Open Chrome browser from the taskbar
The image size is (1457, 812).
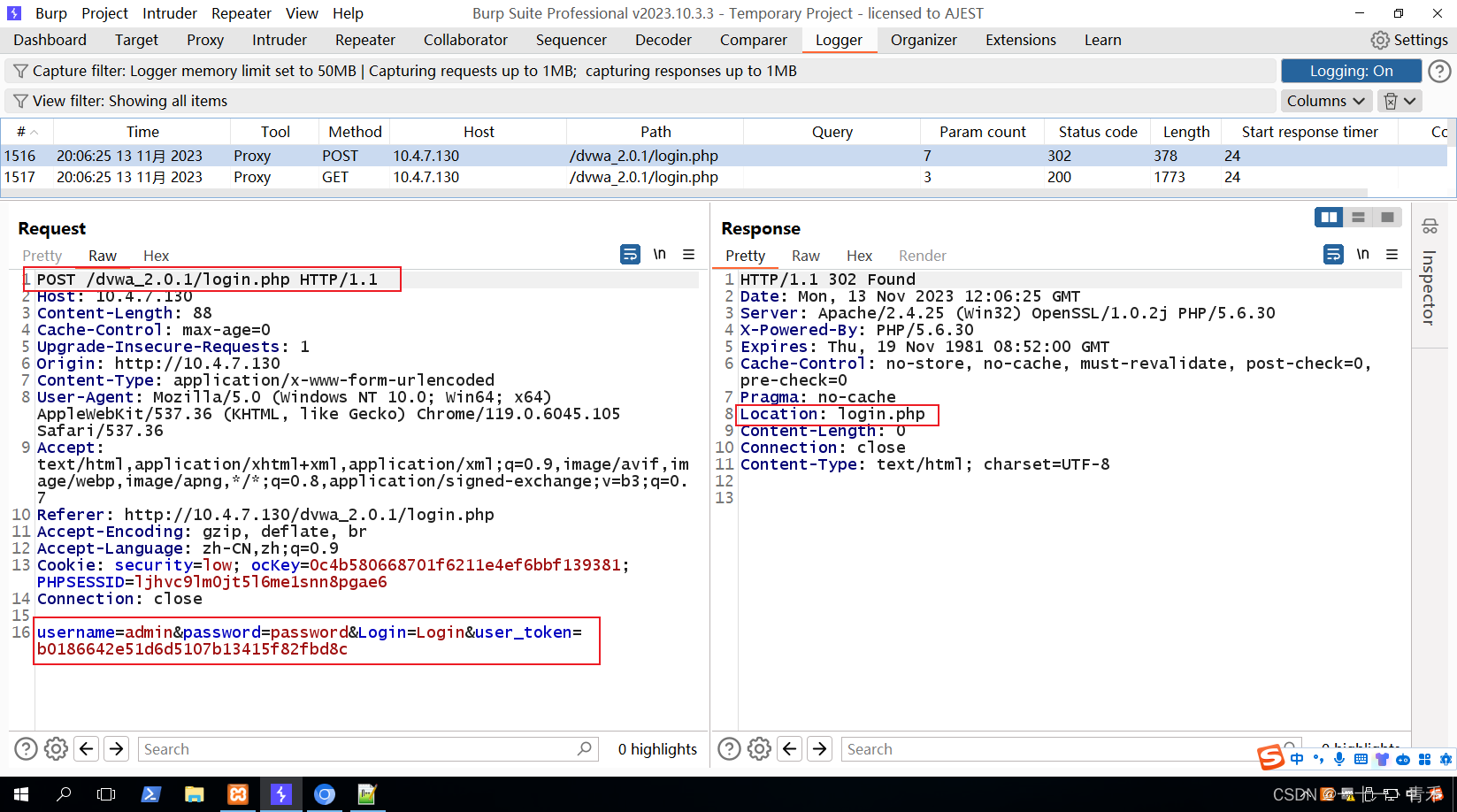click(325, 794)
